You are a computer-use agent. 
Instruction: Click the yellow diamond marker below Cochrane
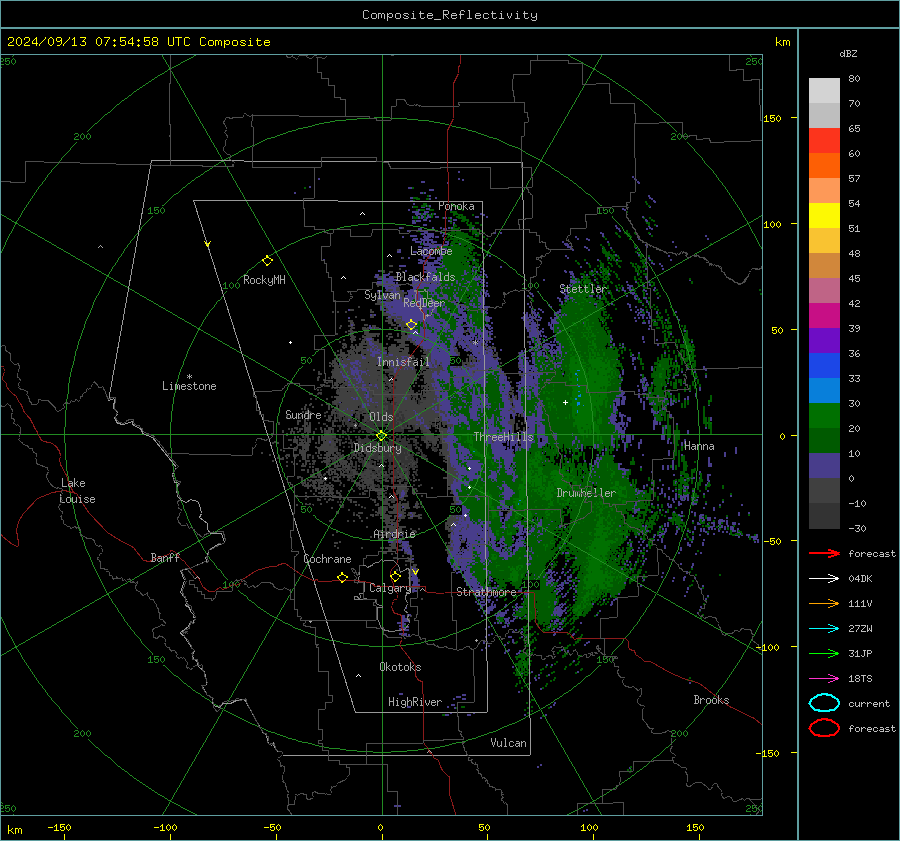[x=342, y=577]
